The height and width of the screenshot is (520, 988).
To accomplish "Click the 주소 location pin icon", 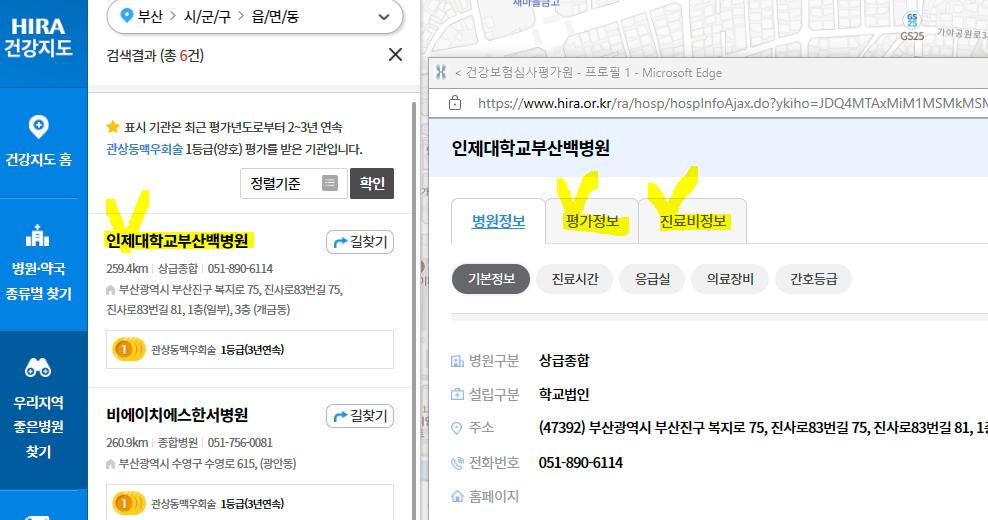I will pos(457,429).
